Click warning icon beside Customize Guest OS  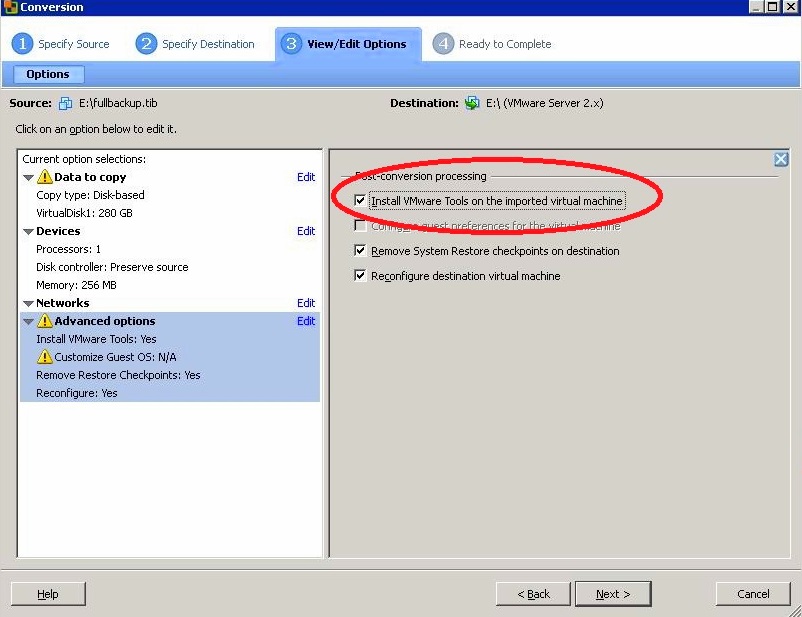tap(45, 357)
